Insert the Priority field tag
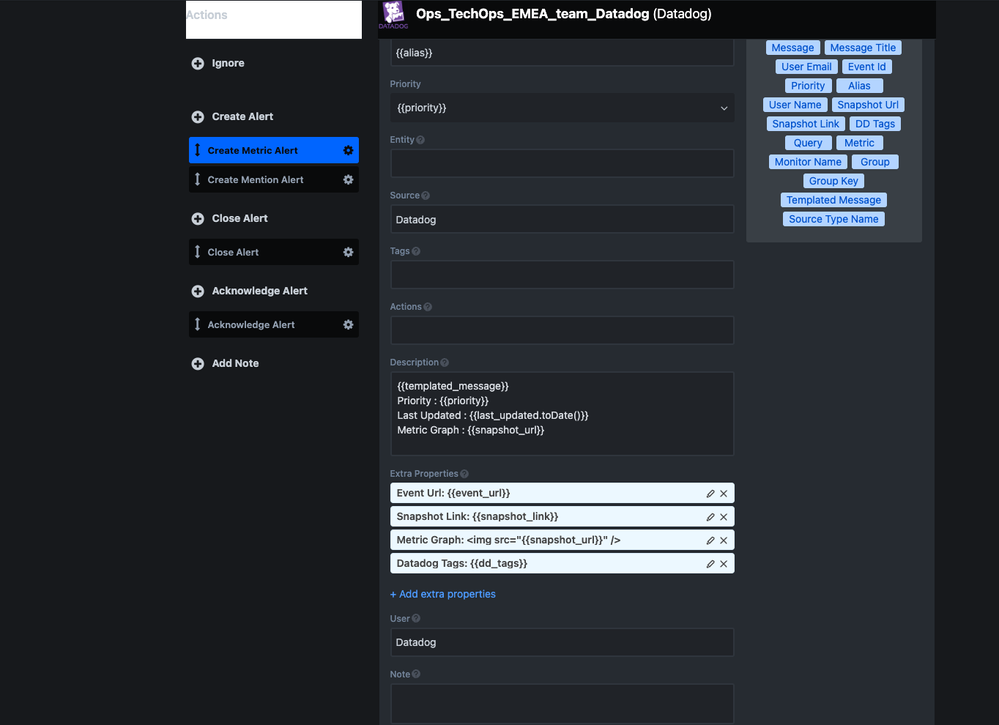This screenshot has height=725, width=999. tap(808, 86)
